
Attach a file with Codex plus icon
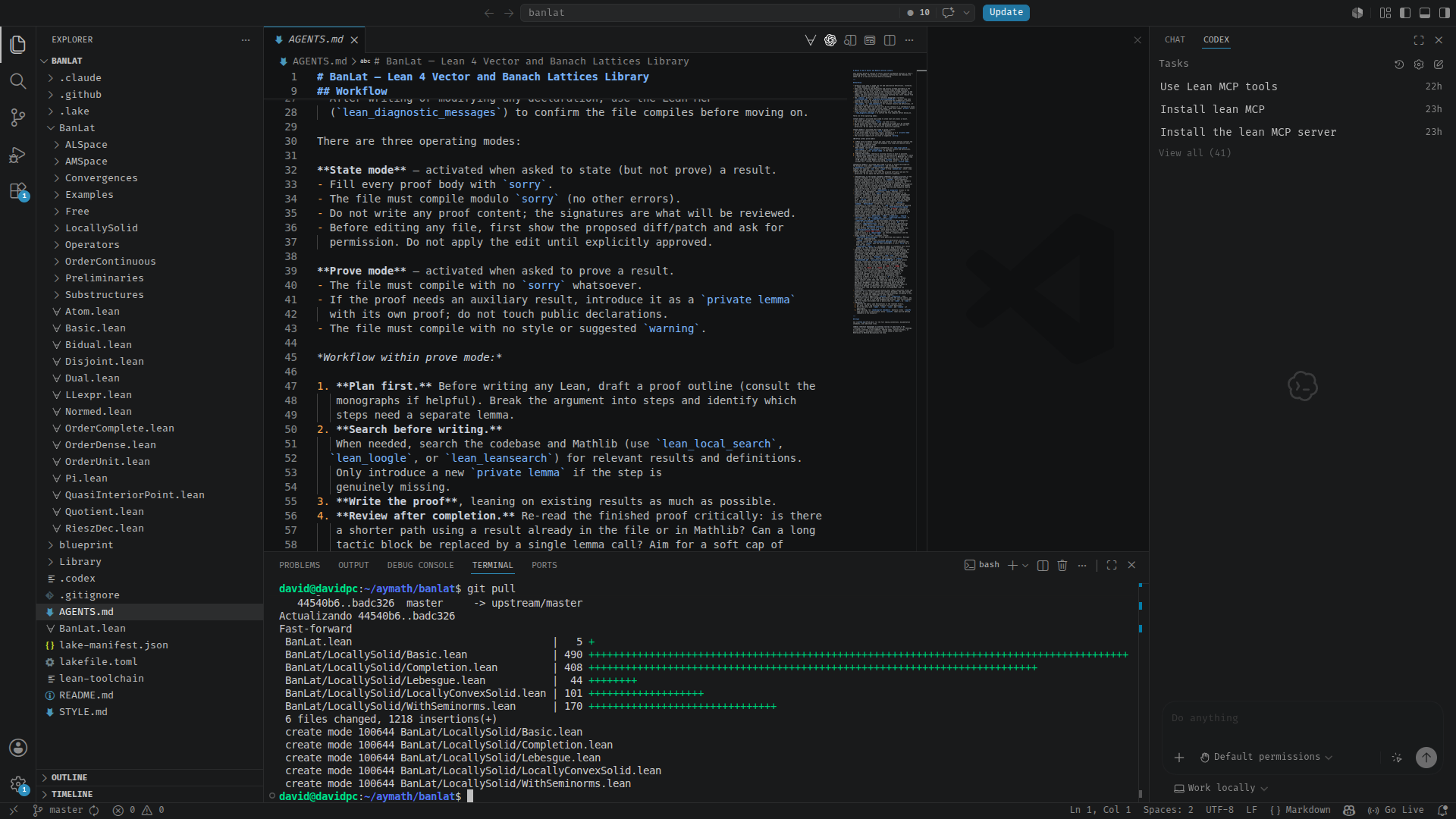coord(1179,758)
